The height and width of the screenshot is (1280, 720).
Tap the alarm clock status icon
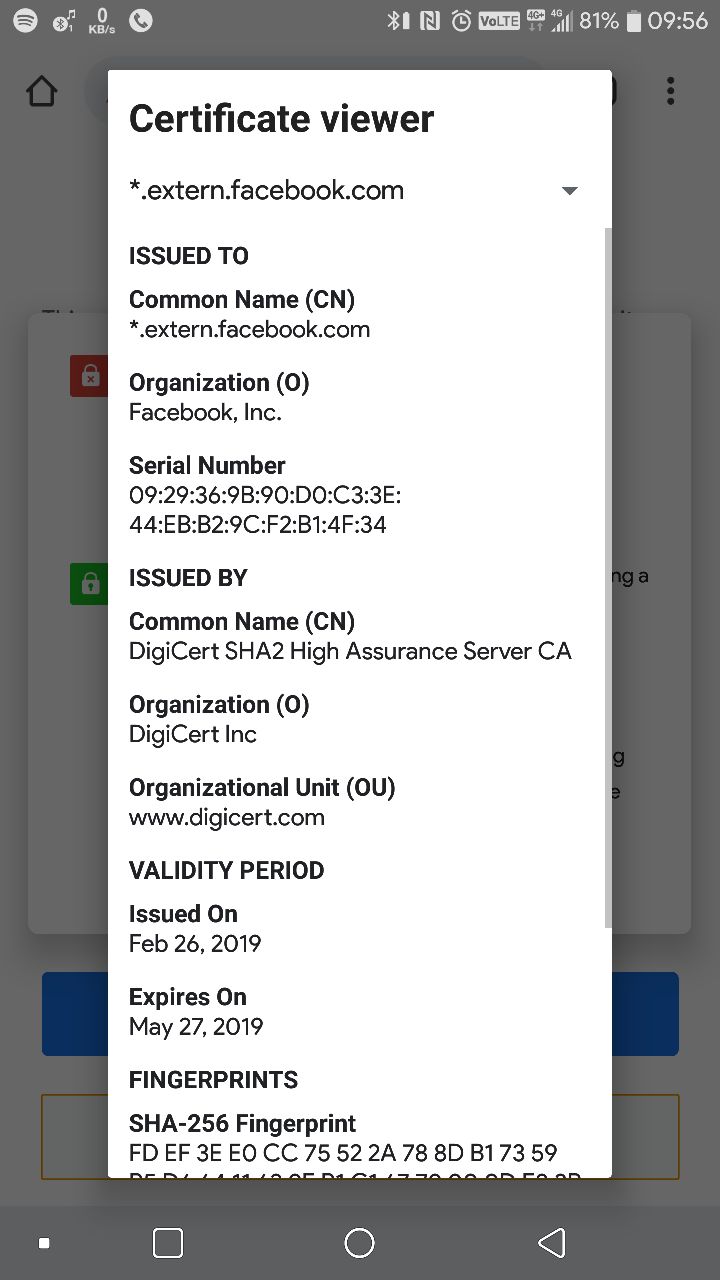[461, 20]
